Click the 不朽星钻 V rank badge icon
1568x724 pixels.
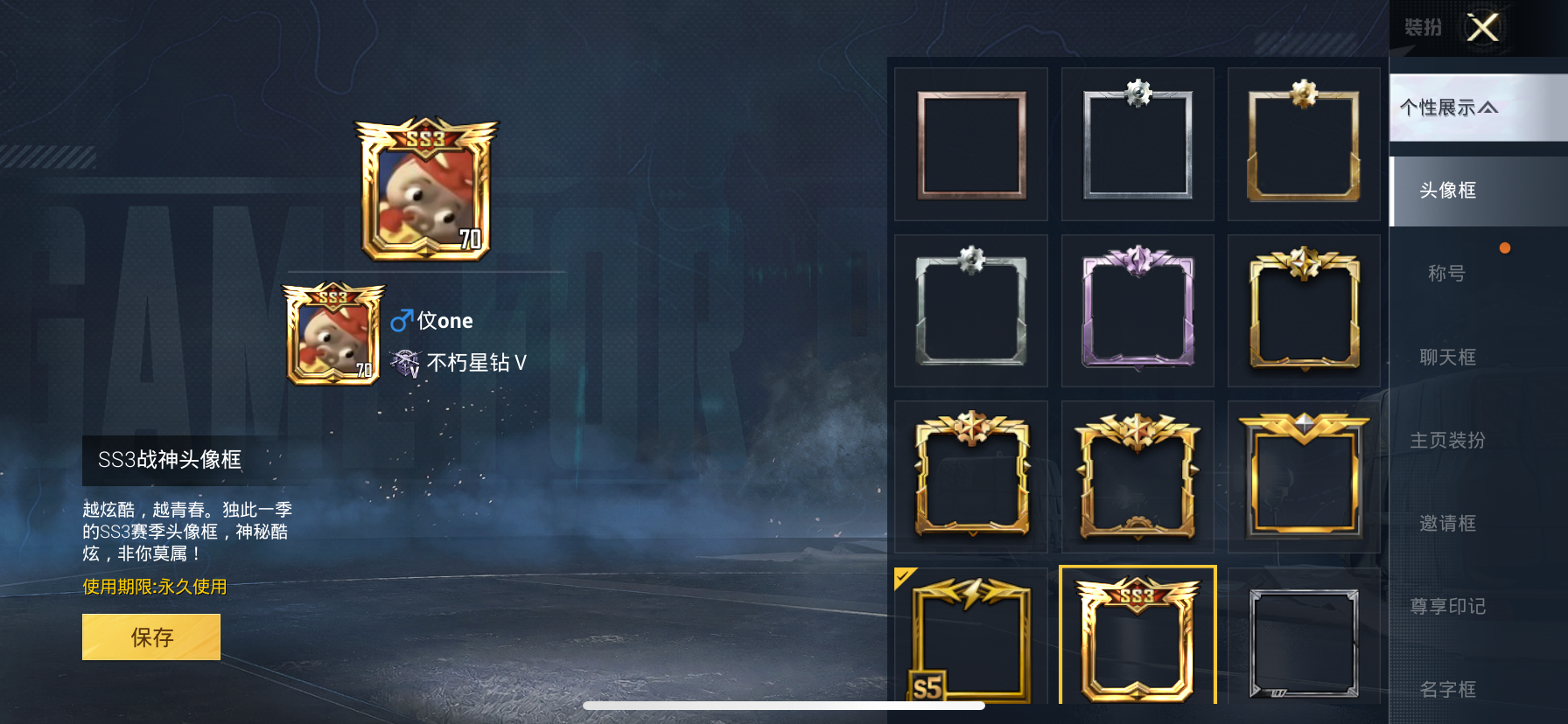tap(405, 363)
